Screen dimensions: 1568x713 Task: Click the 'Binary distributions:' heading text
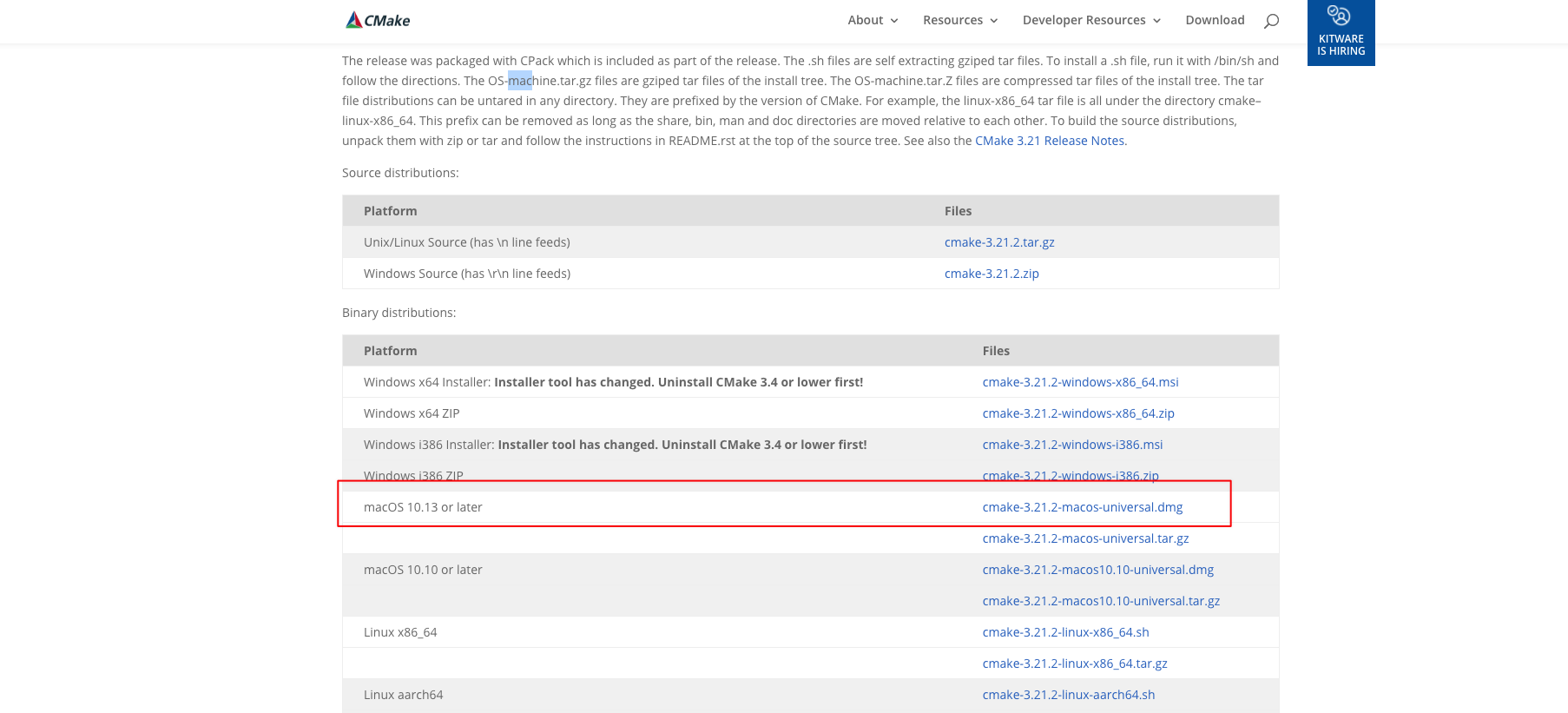(399, 313)
